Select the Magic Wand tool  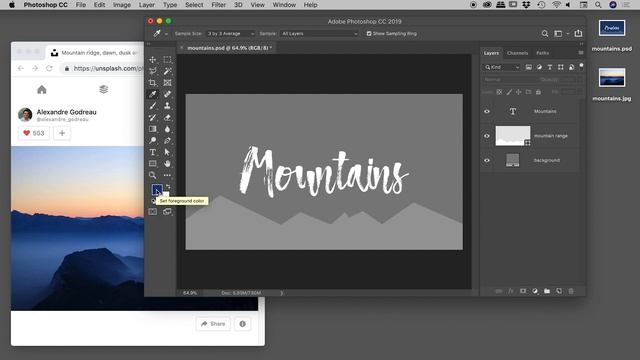coord(167,71)
